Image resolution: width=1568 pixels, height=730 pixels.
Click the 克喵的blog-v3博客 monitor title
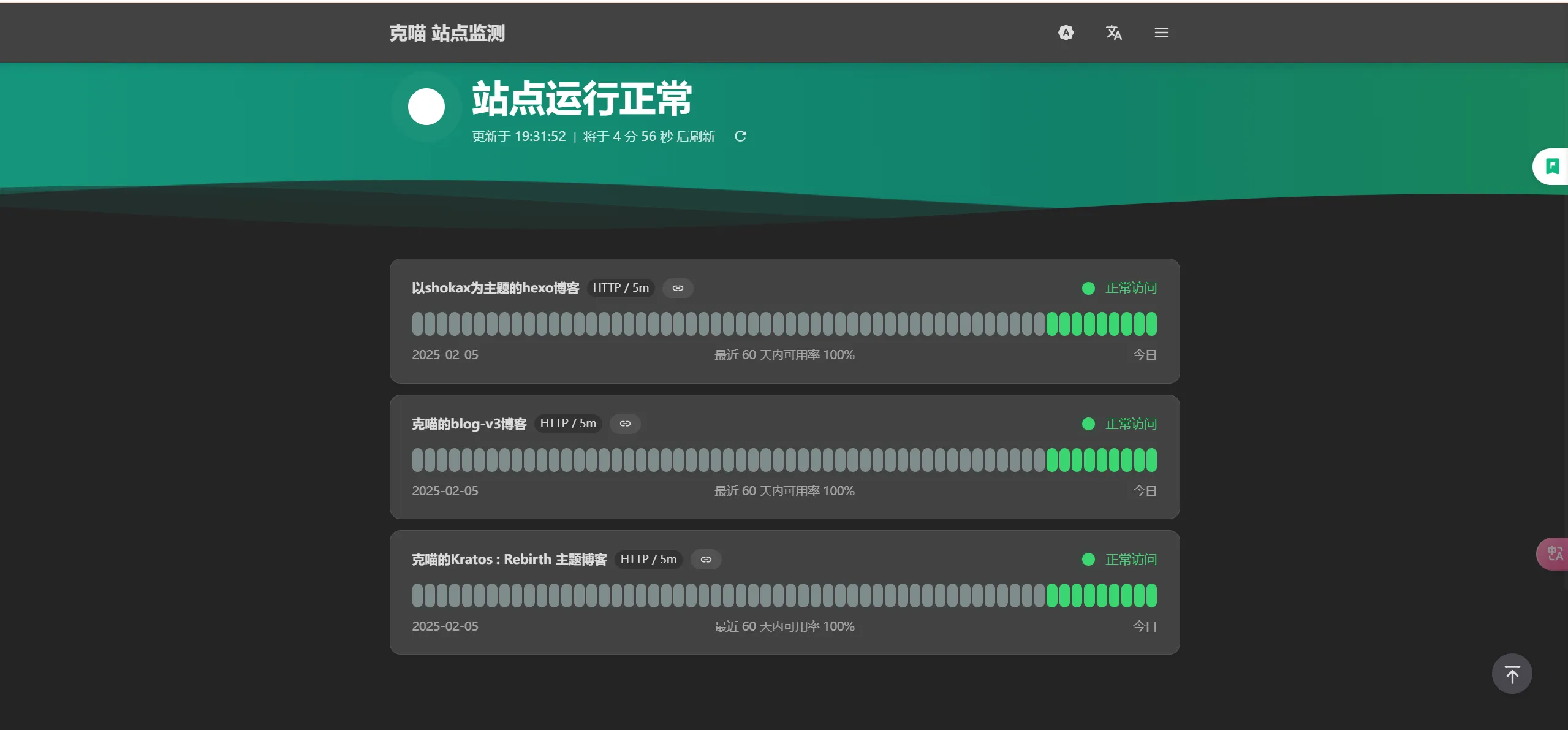click(469, 424)
